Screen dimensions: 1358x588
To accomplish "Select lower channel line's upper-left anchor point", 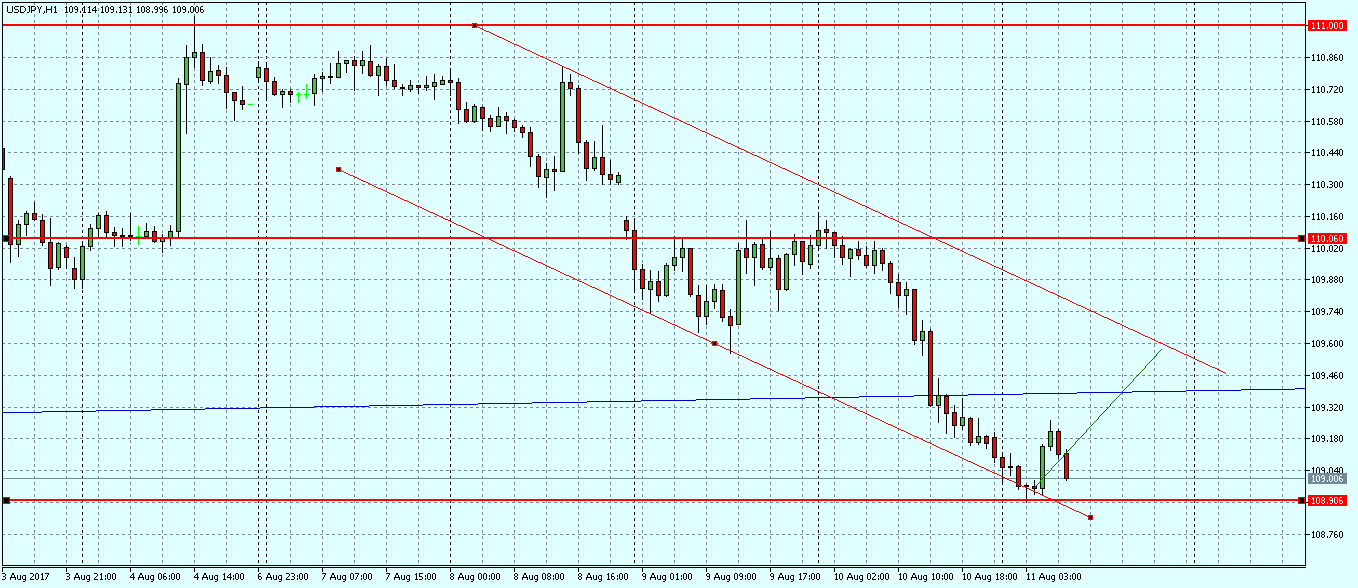I will 339,170.
